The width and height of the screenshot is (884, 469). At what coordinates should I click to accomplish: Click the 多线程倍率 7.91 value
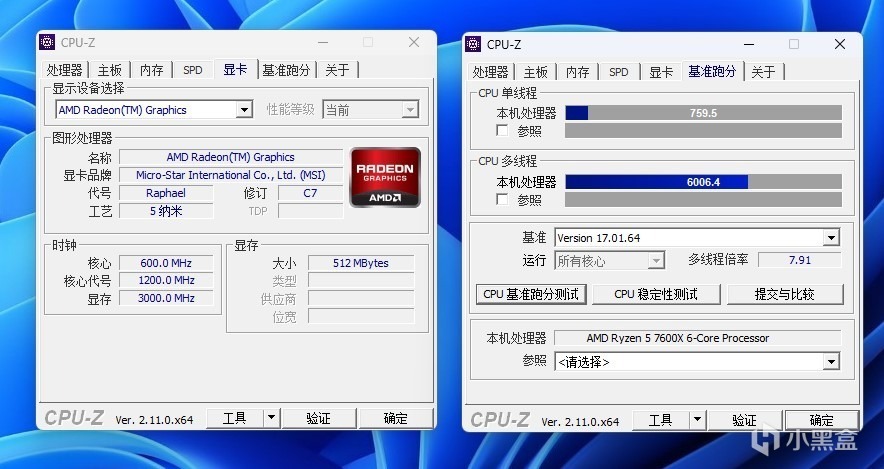(x=799, y=260)
